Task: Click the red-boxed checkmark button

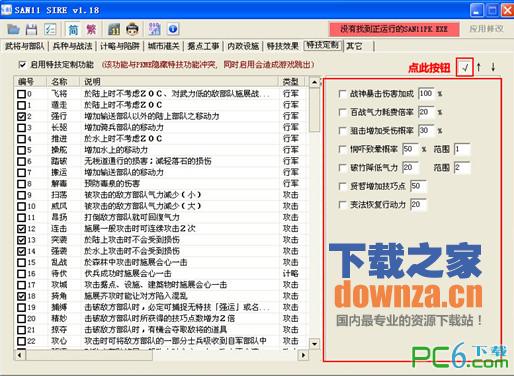Action: click(465, 68)
